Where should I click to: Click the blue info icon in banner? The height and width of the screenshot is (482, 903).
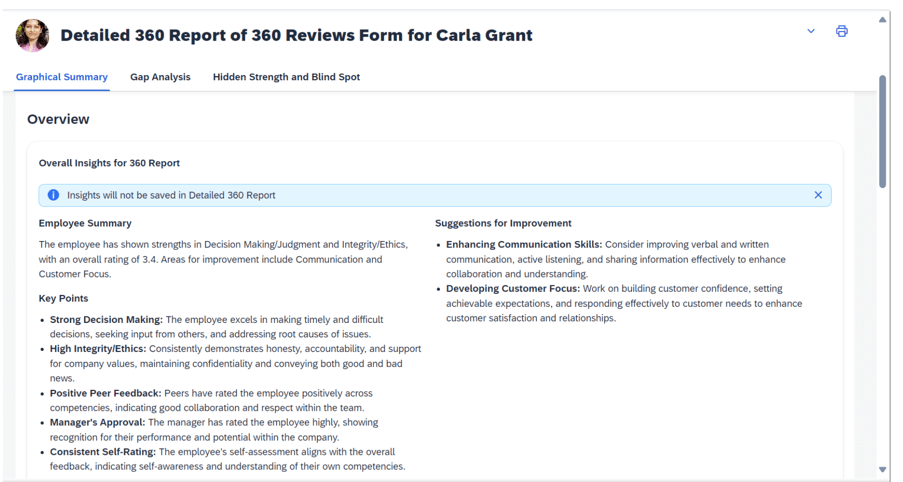coord(53,195)
